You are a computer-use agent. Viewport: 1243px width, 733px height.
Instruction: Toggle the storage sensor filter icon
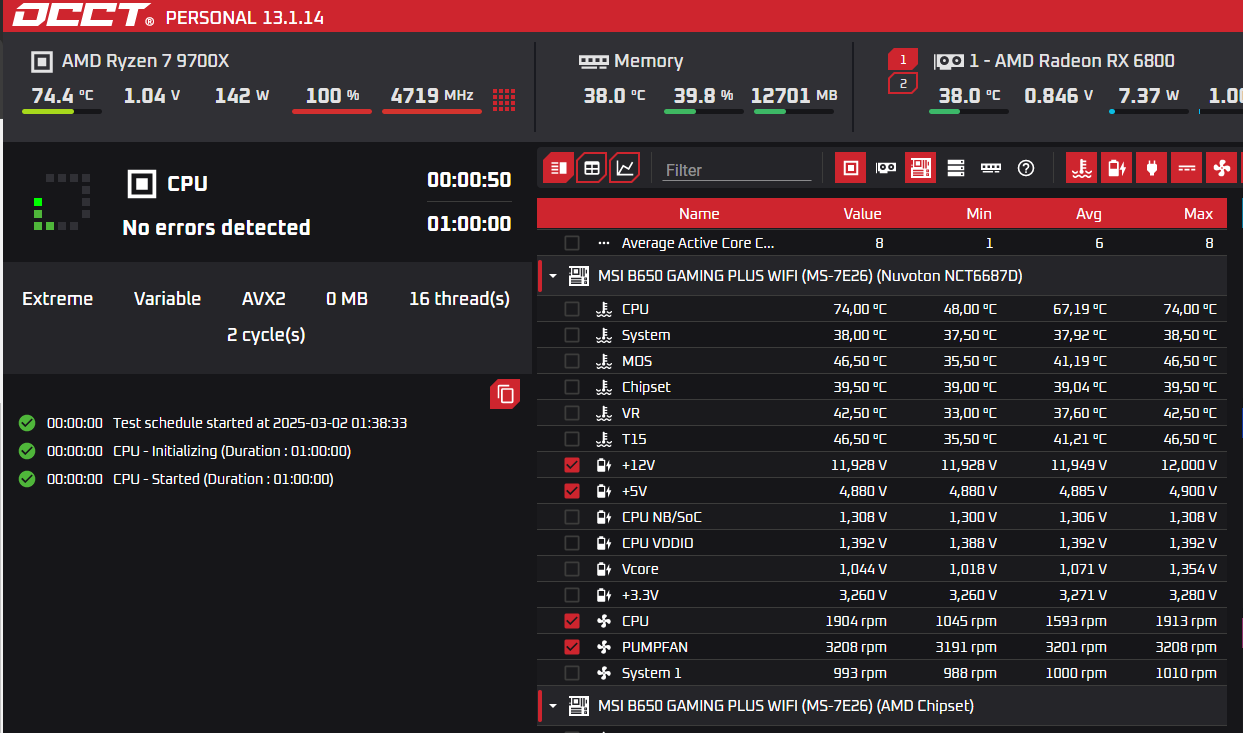pyautogui.click(x=955, y=168)
